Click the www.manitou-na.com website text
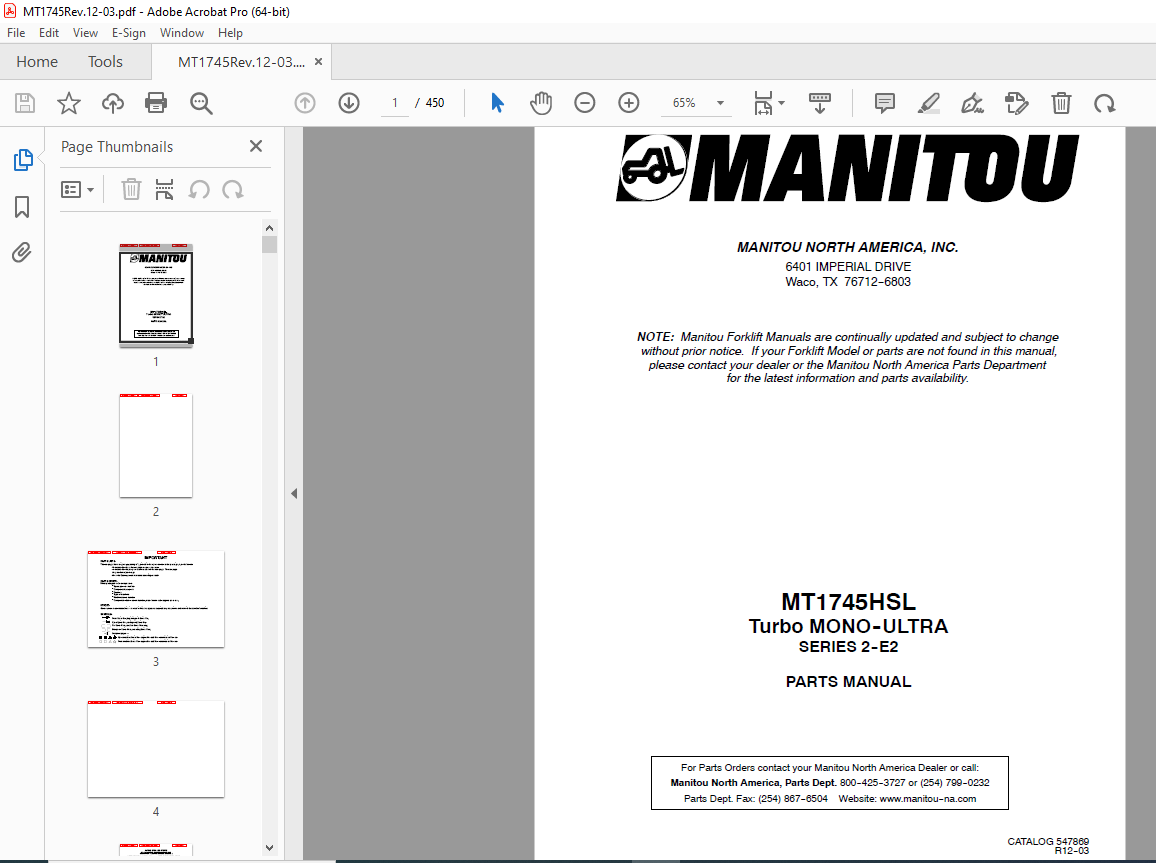 pos(927,798)
